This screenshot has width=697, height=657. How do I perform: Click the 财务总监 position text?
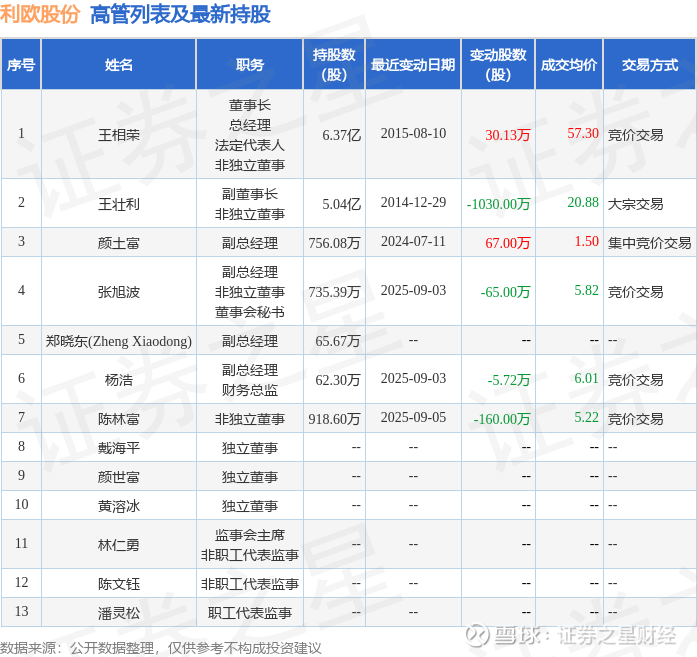click(x=249, y=390)
